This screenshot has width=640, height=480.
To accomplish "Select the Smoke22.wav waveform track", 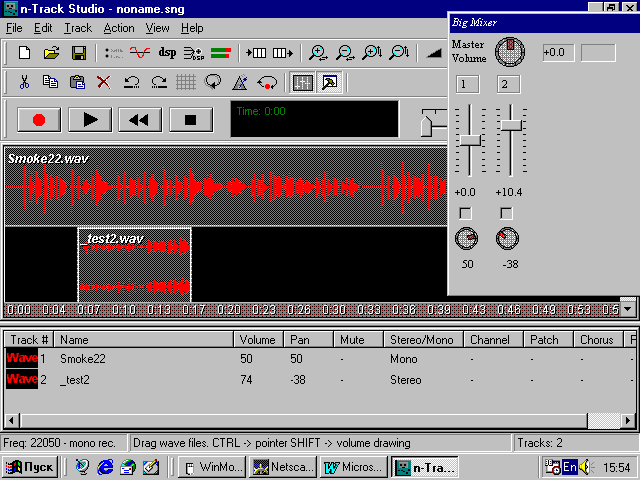I will pos(226,186).
